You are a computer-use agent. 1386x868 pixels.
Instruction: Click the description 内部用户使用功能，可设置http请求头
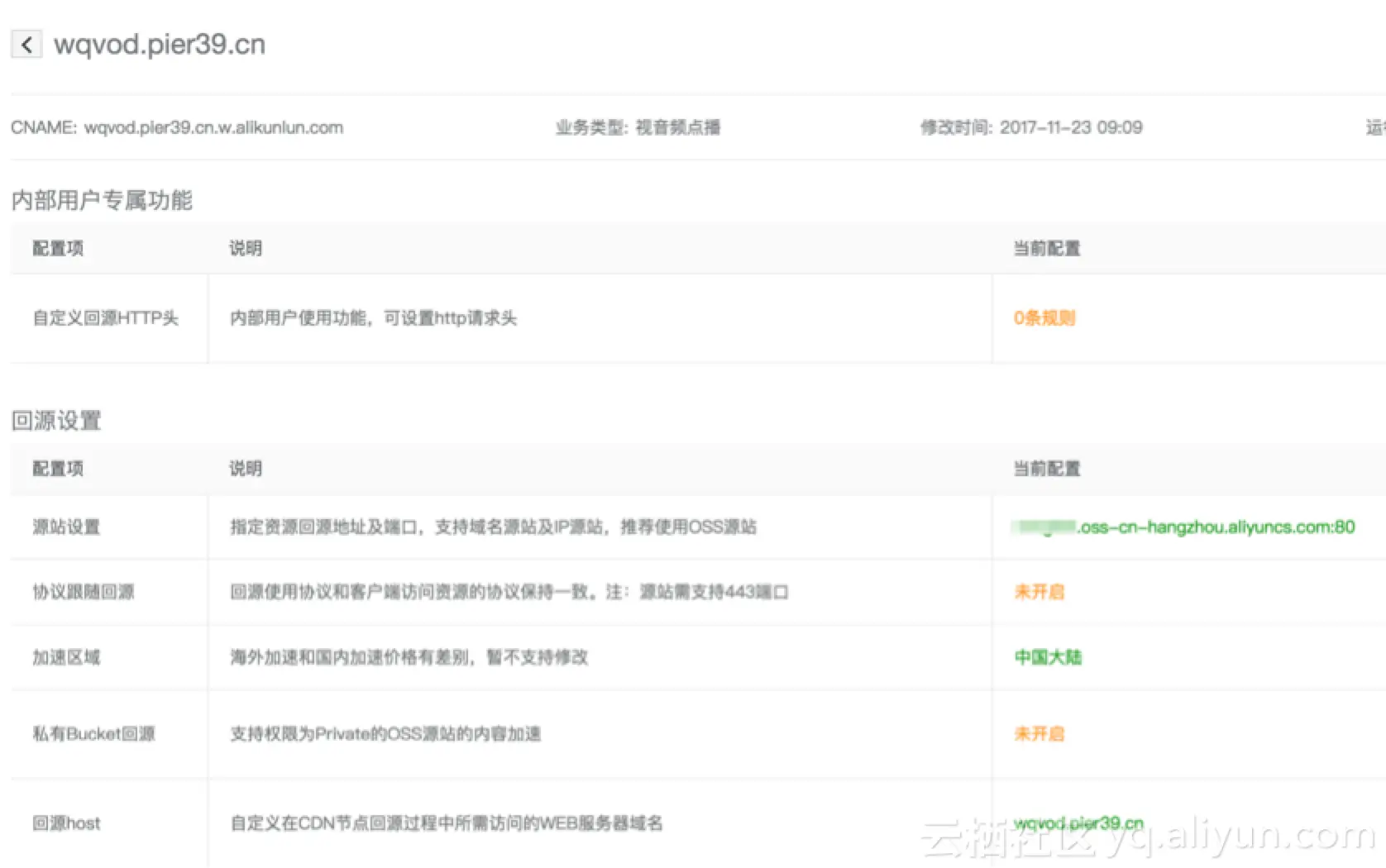pyautogui.click(x=374, y=318)
